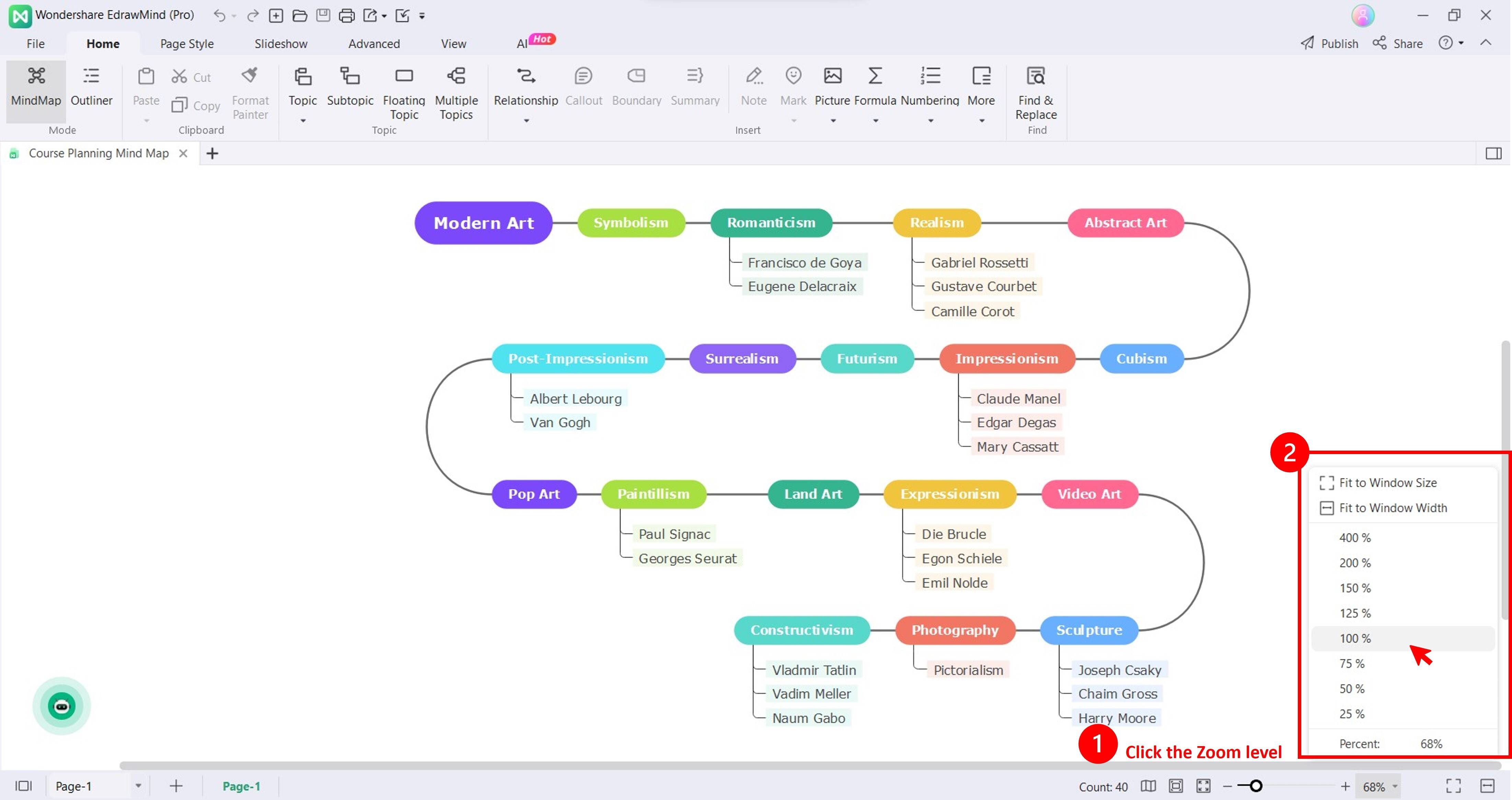Toggle the right side panel
Viewport: 1512px width, 800px height.
click(1493, 153)
